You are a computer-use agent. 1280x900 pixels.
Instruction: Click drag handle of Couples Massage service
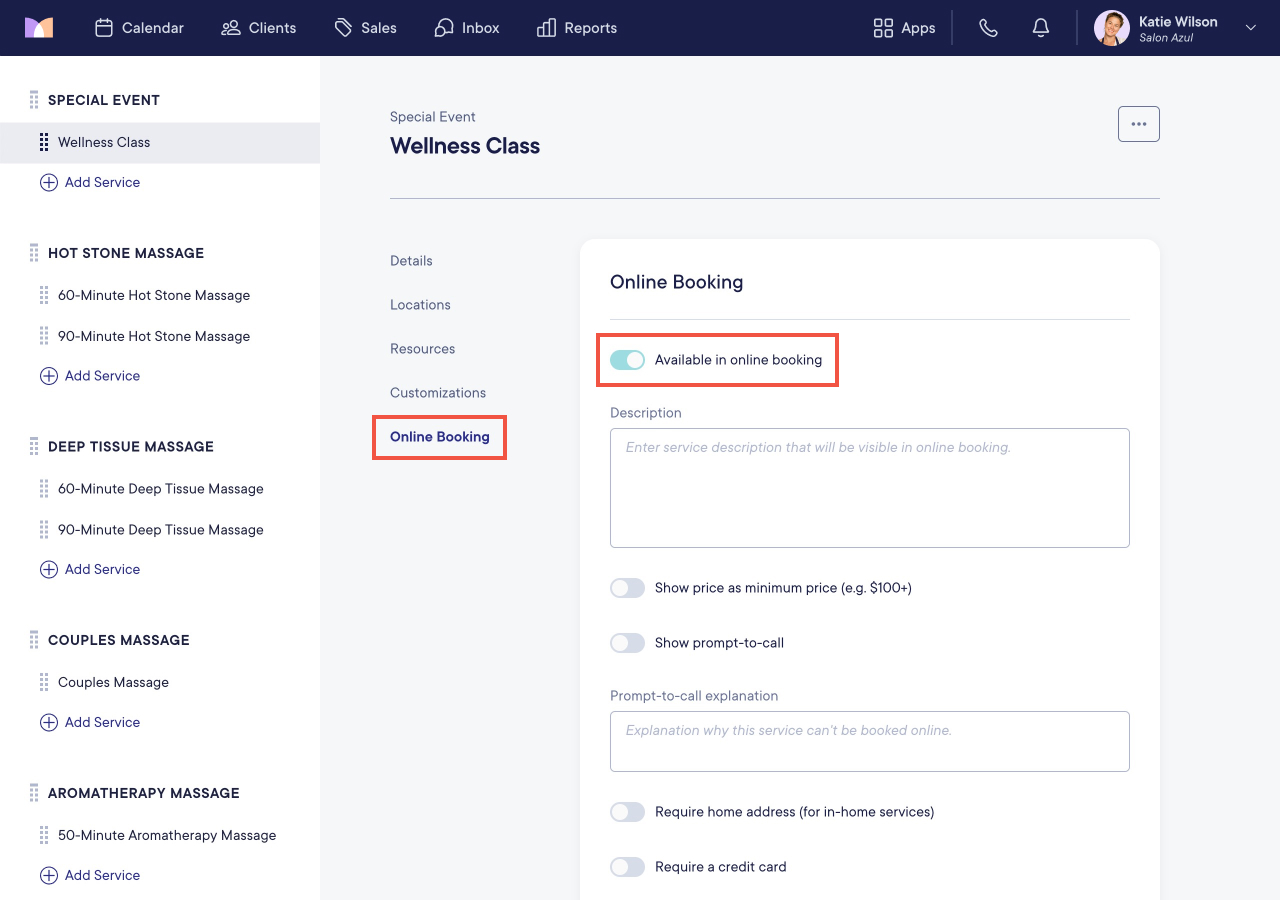tap(44, 682)
